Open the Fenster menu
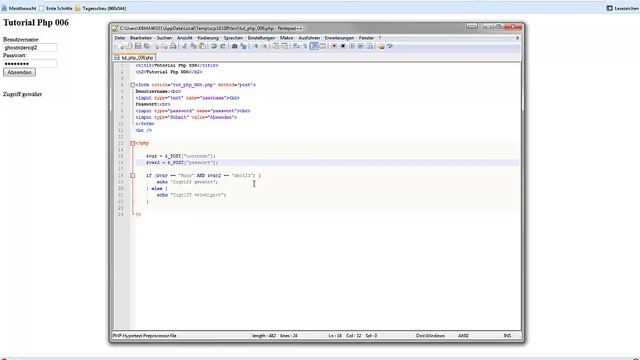This screenshot has height=360, width=640. tap(366, 38)
